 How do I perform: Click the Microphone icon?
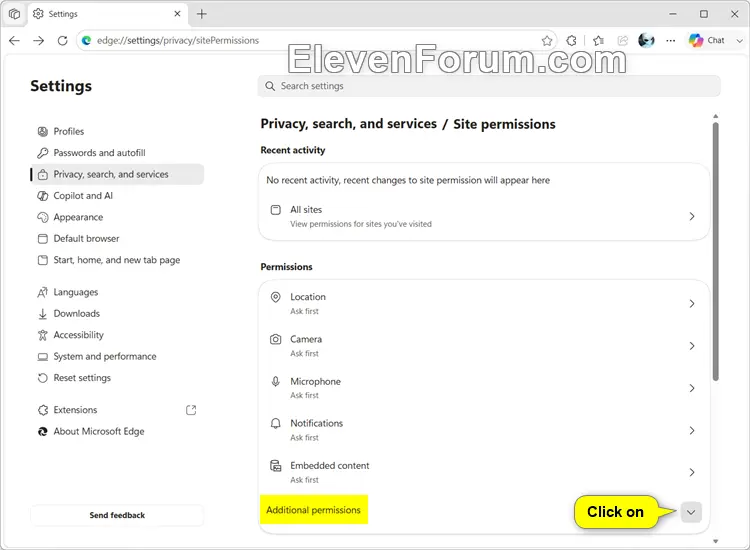coord(276,382)
